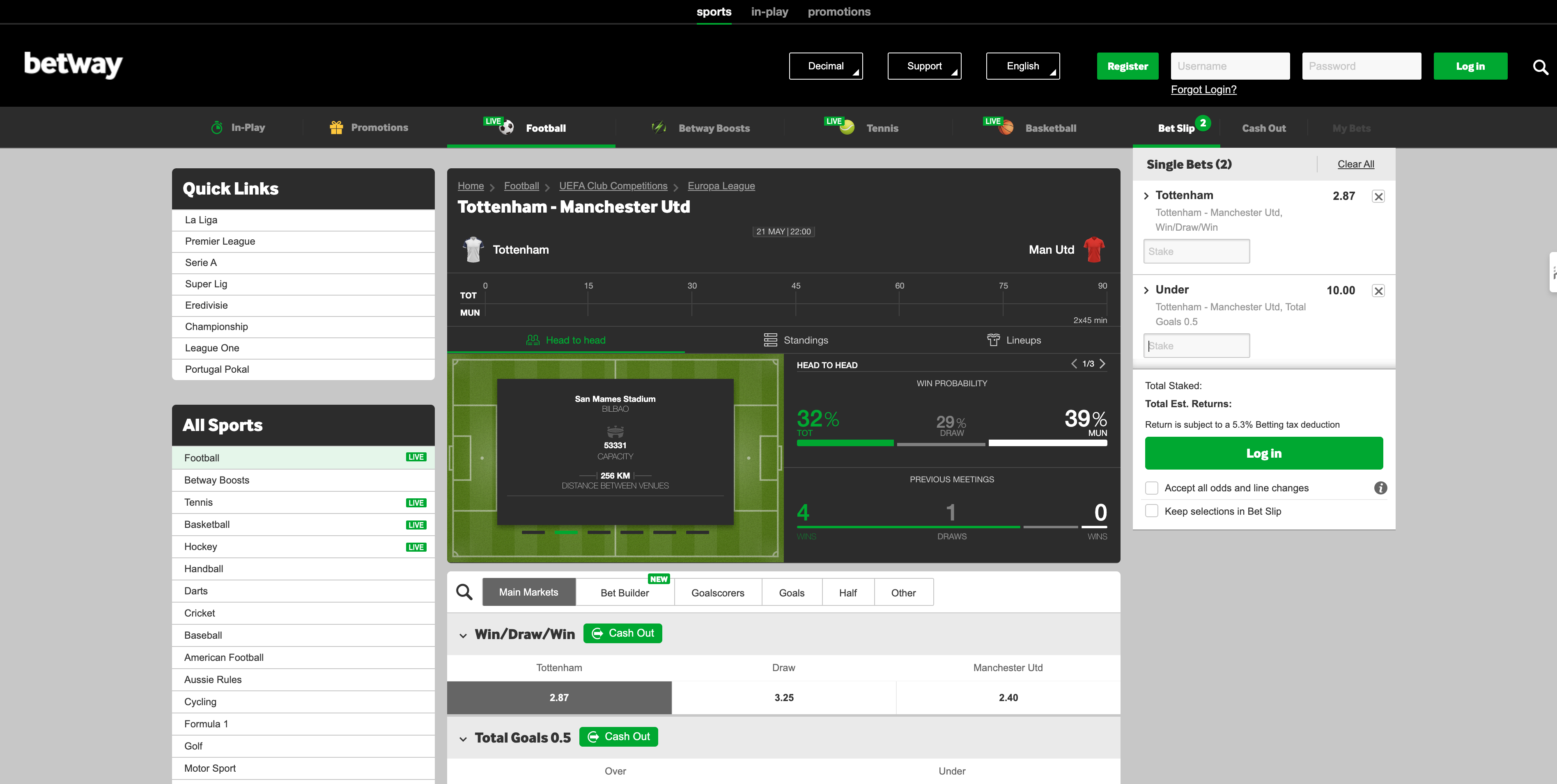
Task: Select Manchester Utd odds 2.40
Action: pos(1008,698)
